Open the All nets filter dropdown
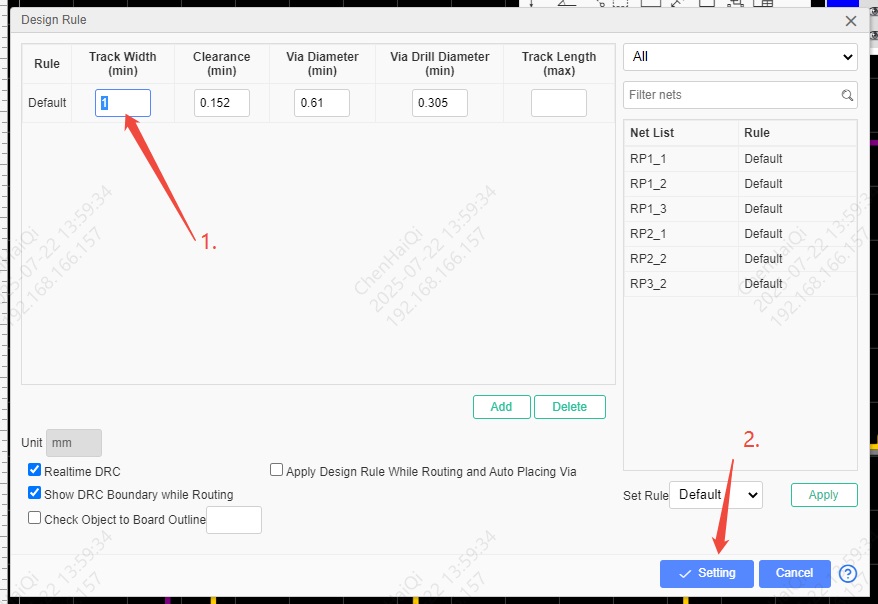Image resolution: width=878 pixels, height=604 pixels. pyautogui.click(x=740, y=57)
